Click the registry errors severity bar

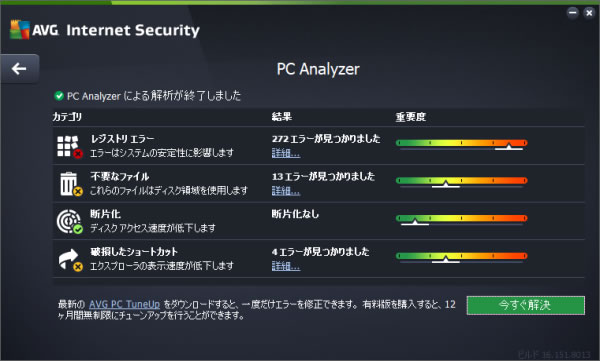tap(461, 144)
